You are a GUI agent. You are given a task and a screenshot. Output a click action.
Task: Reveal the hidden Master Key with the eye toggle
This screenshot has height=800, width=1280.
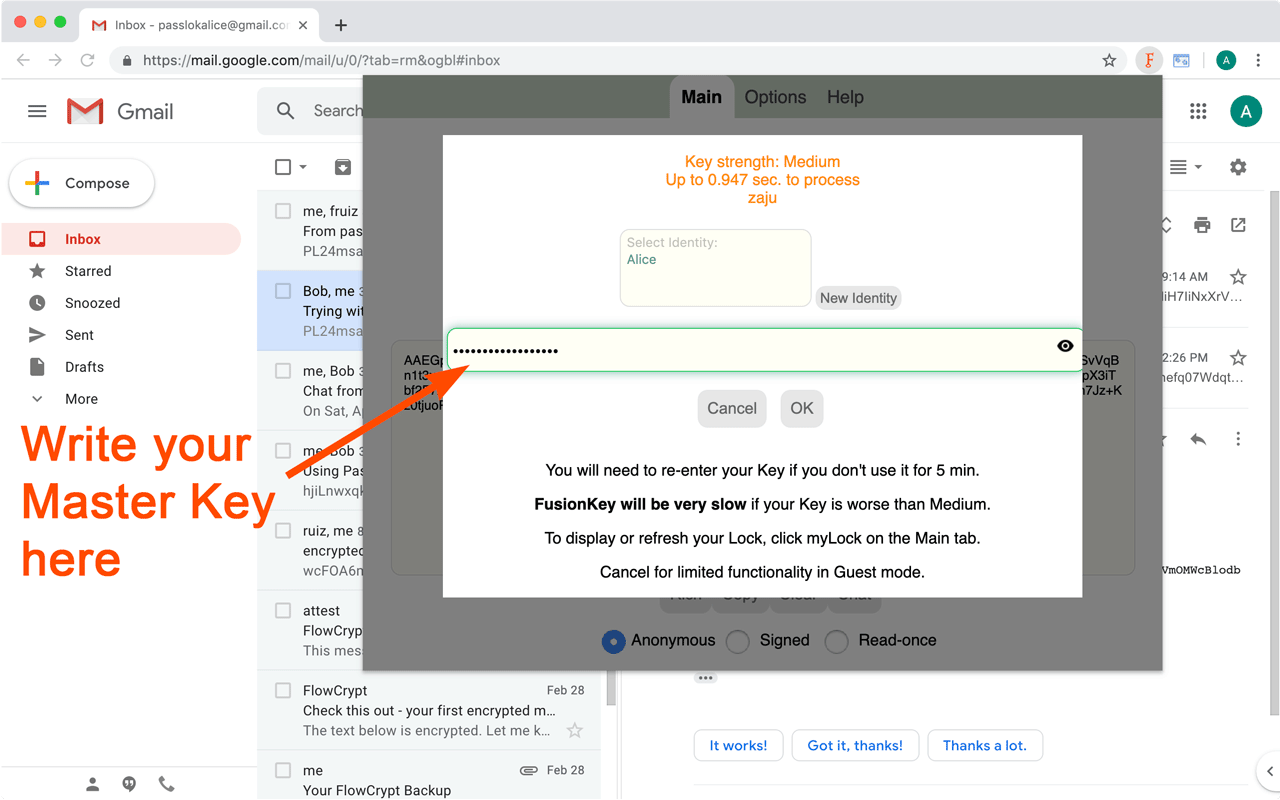[1065, 346]
